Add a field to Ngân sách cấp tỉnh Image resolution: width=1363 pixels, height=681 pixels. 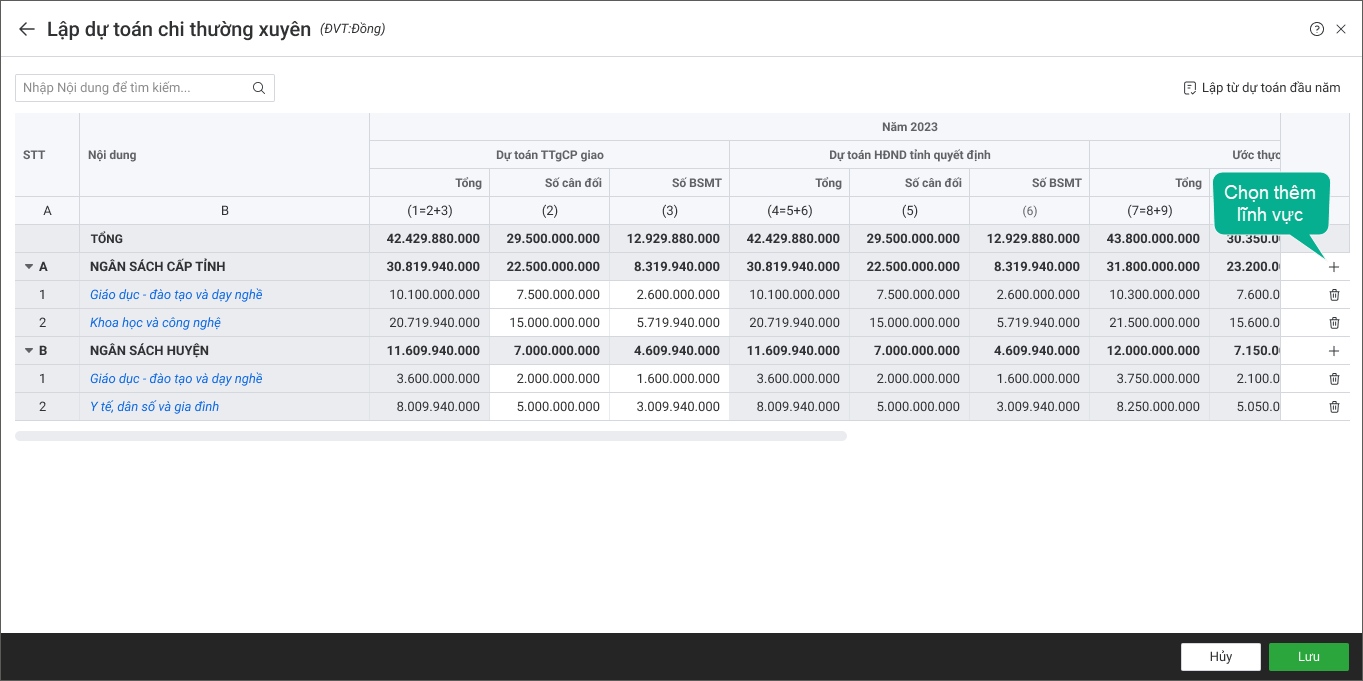point(1333,267)
